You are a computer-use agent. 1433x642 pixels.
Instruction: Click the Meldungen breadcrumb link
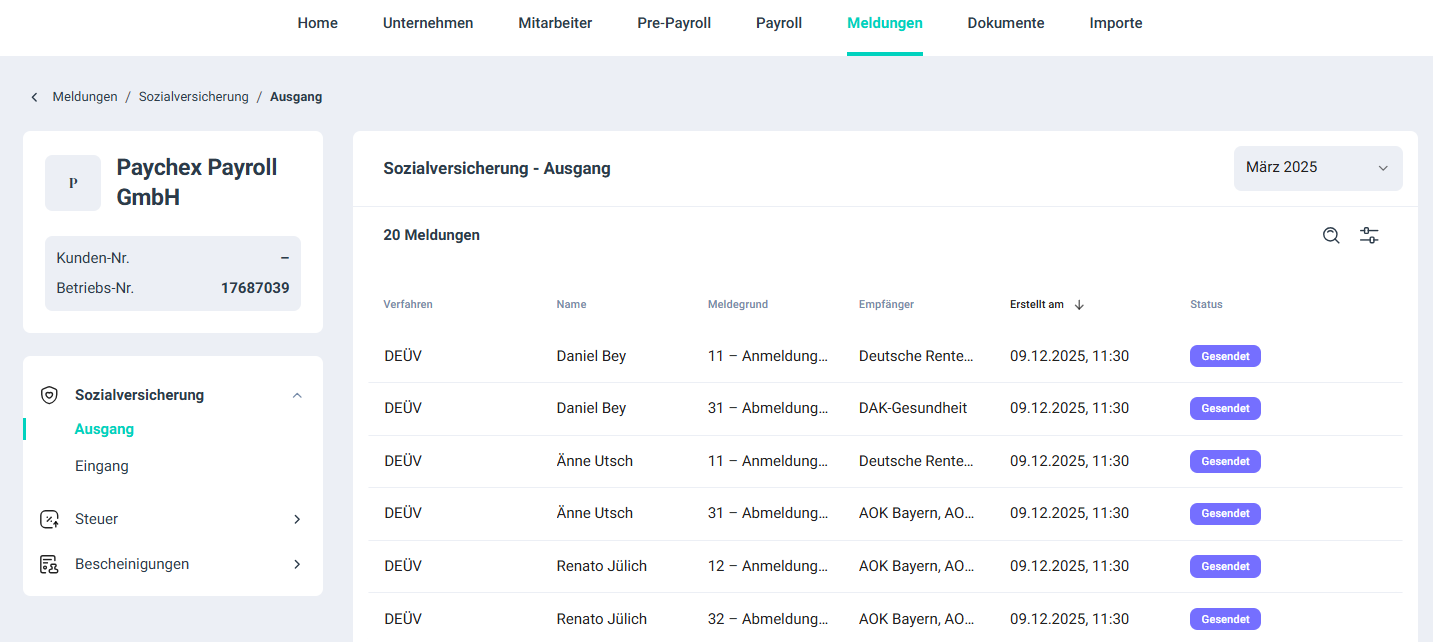pyautogui.click(x=85, y=97)
